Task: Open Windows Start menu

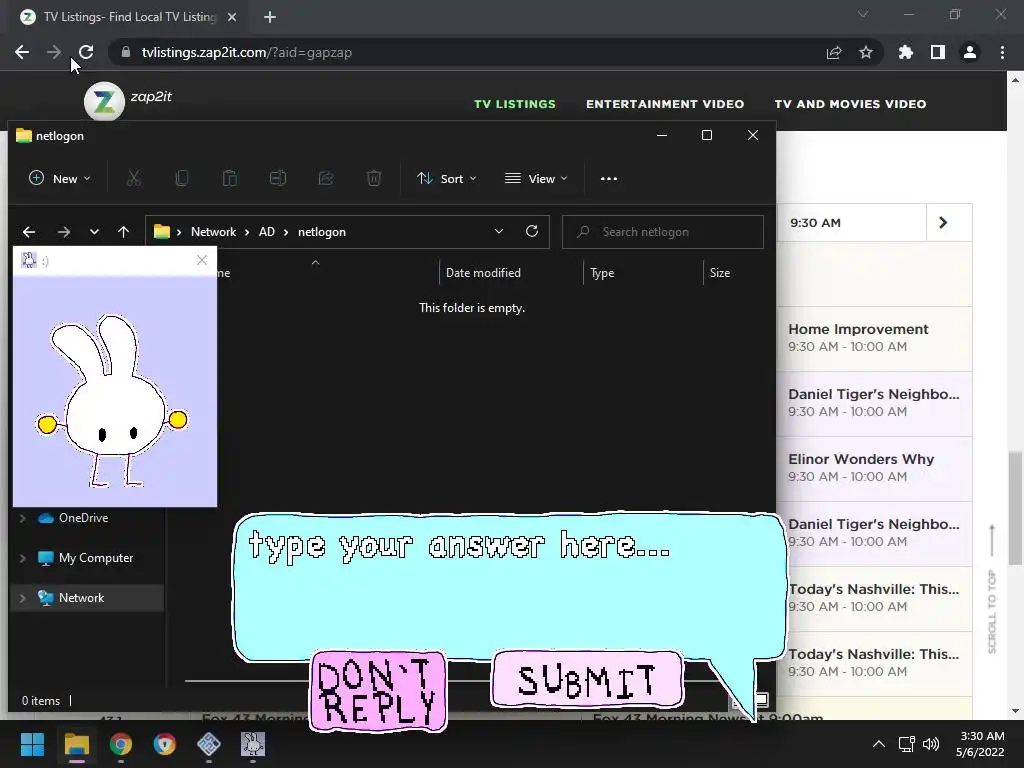Action: click(32, 744)
